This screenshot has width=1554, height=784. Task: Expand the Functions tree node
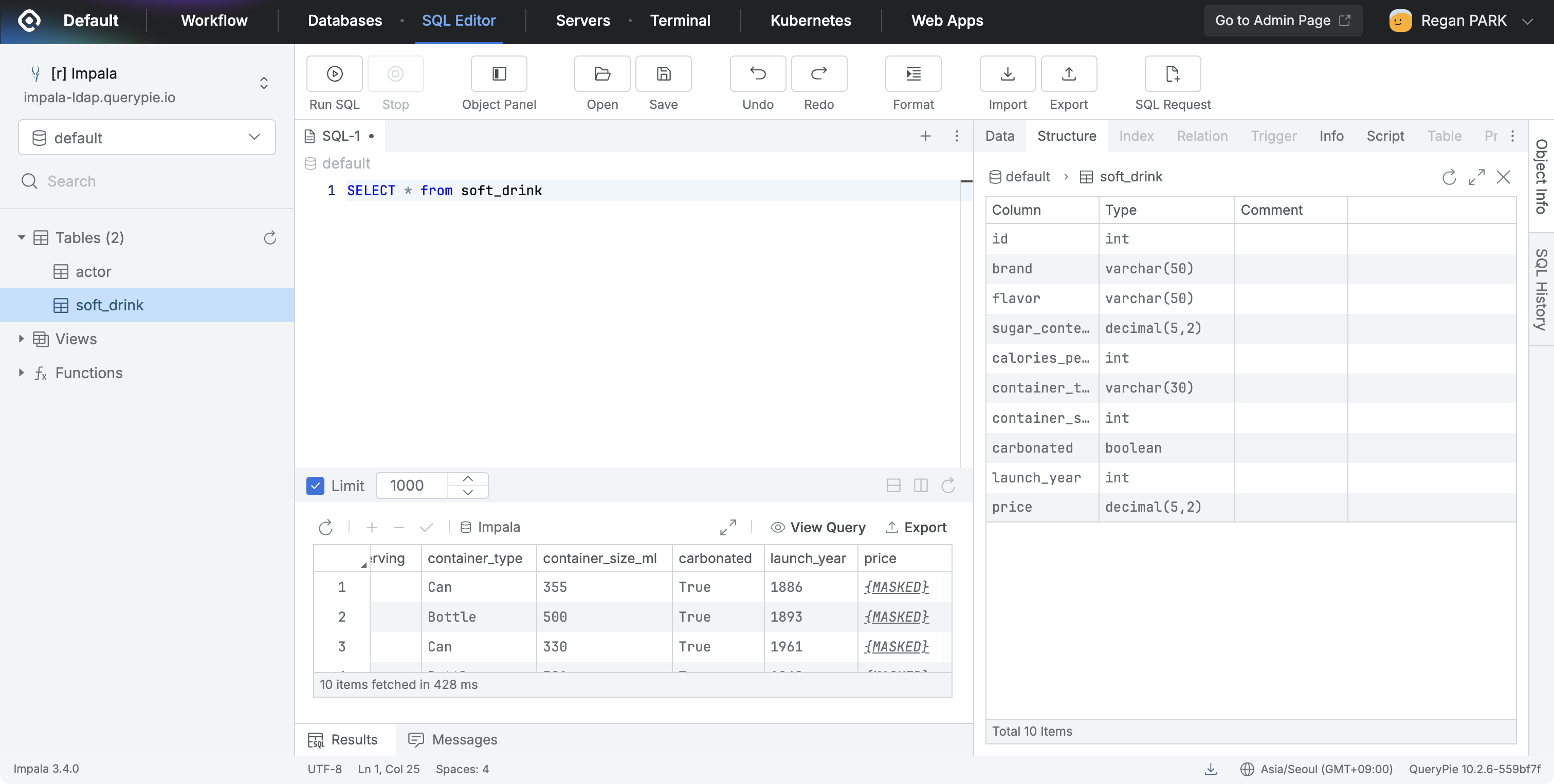pyautogui.click(x=21, y=372)
